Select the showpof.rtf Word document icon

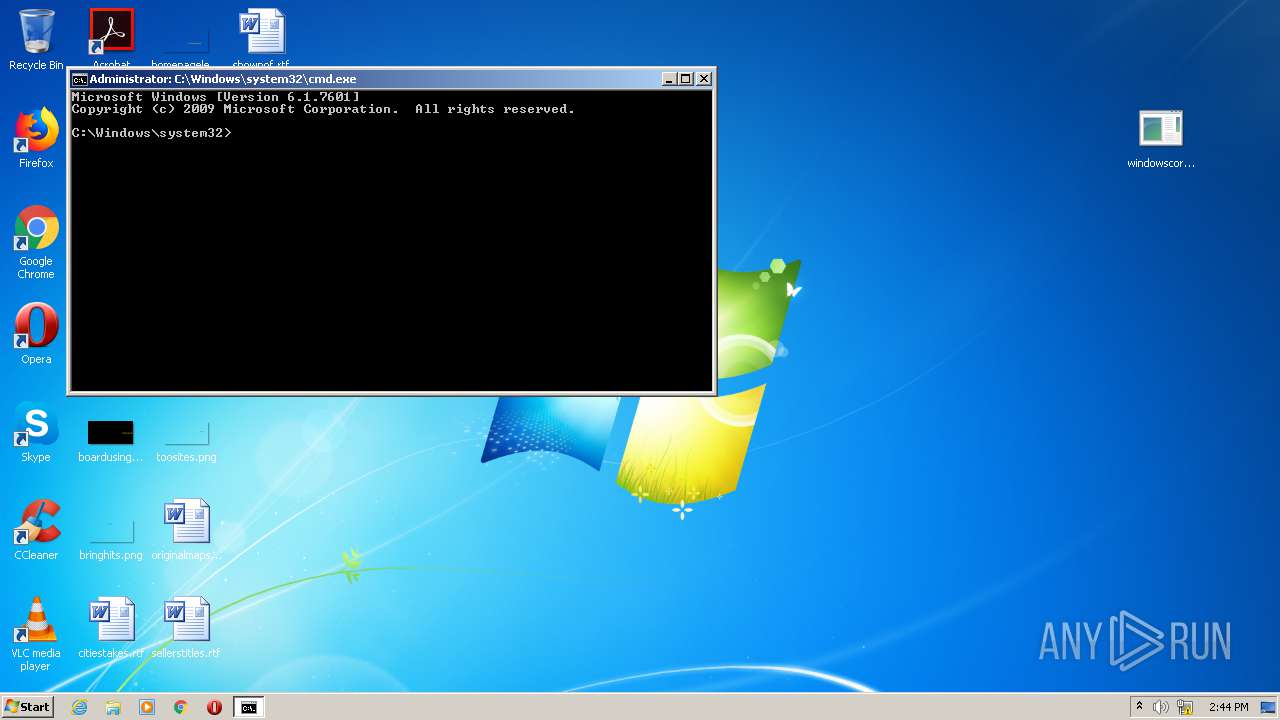click(x=261, y=31)
